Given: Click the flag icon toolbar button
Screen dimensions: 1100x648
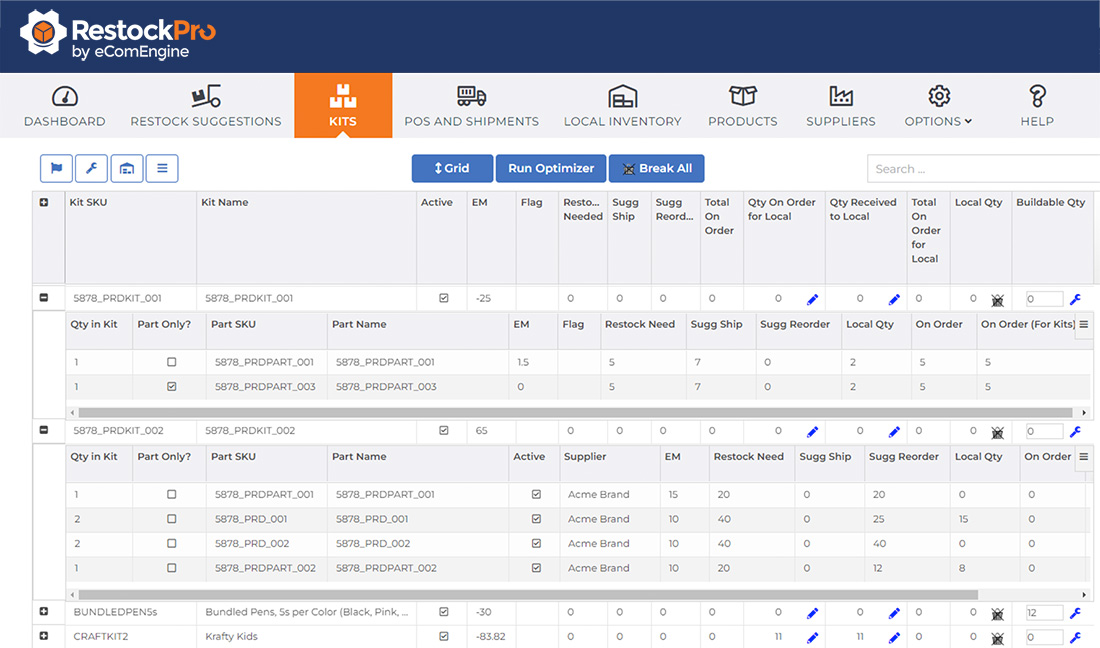Looking at the screenshot, I should point(56,169).
